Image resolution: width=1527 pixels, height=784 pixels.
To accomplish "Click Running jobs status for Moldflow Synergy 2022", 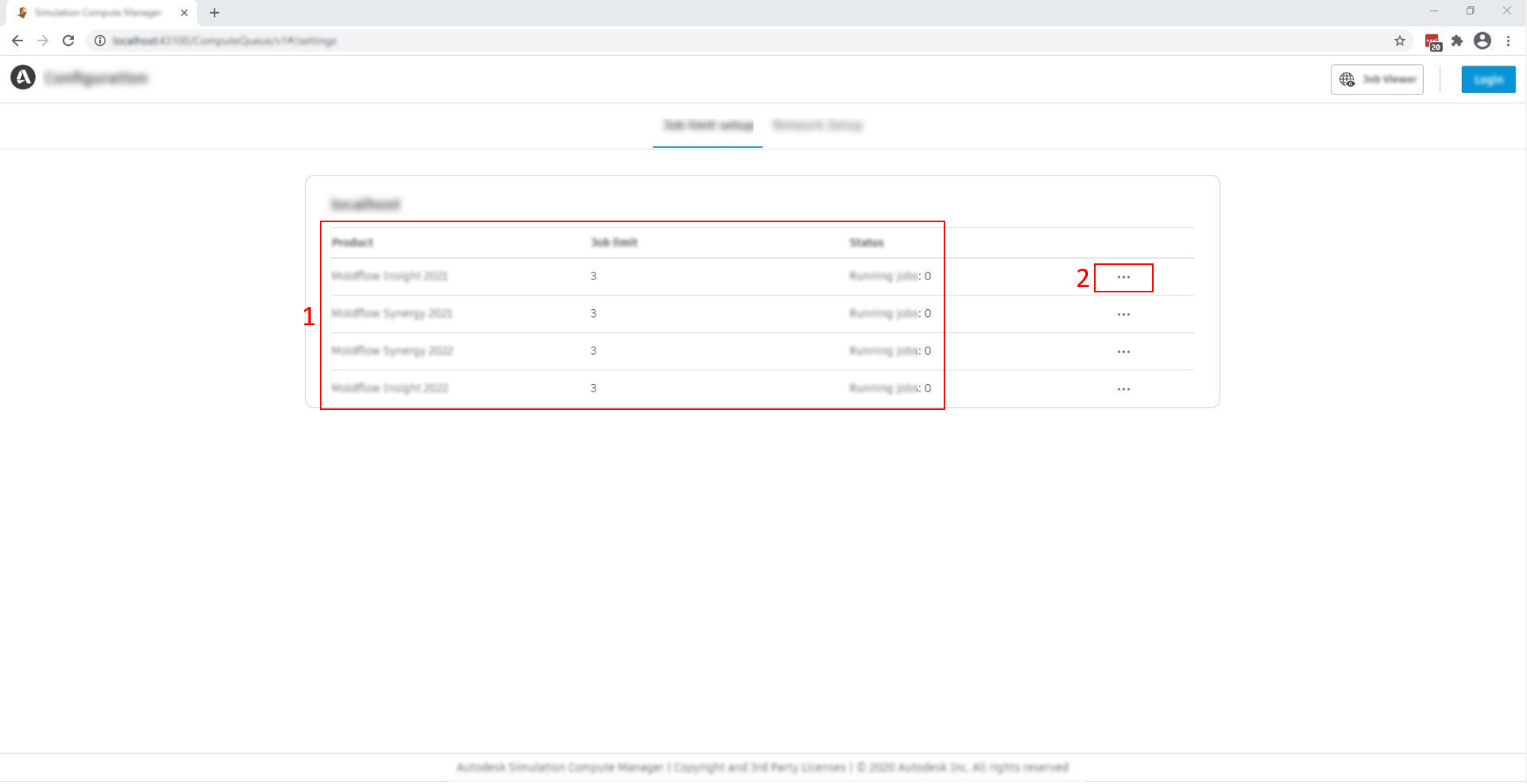I will point(890,350).
